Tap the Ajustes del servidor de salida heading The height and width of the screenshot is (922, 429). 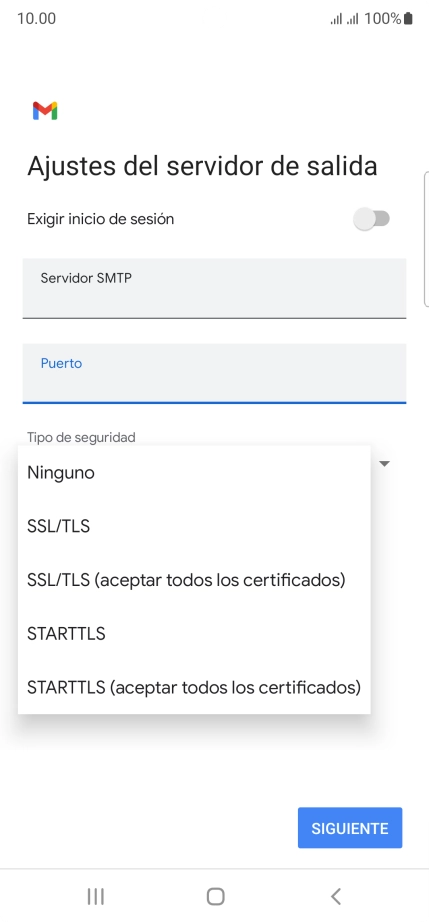click(x=202, y=166)
